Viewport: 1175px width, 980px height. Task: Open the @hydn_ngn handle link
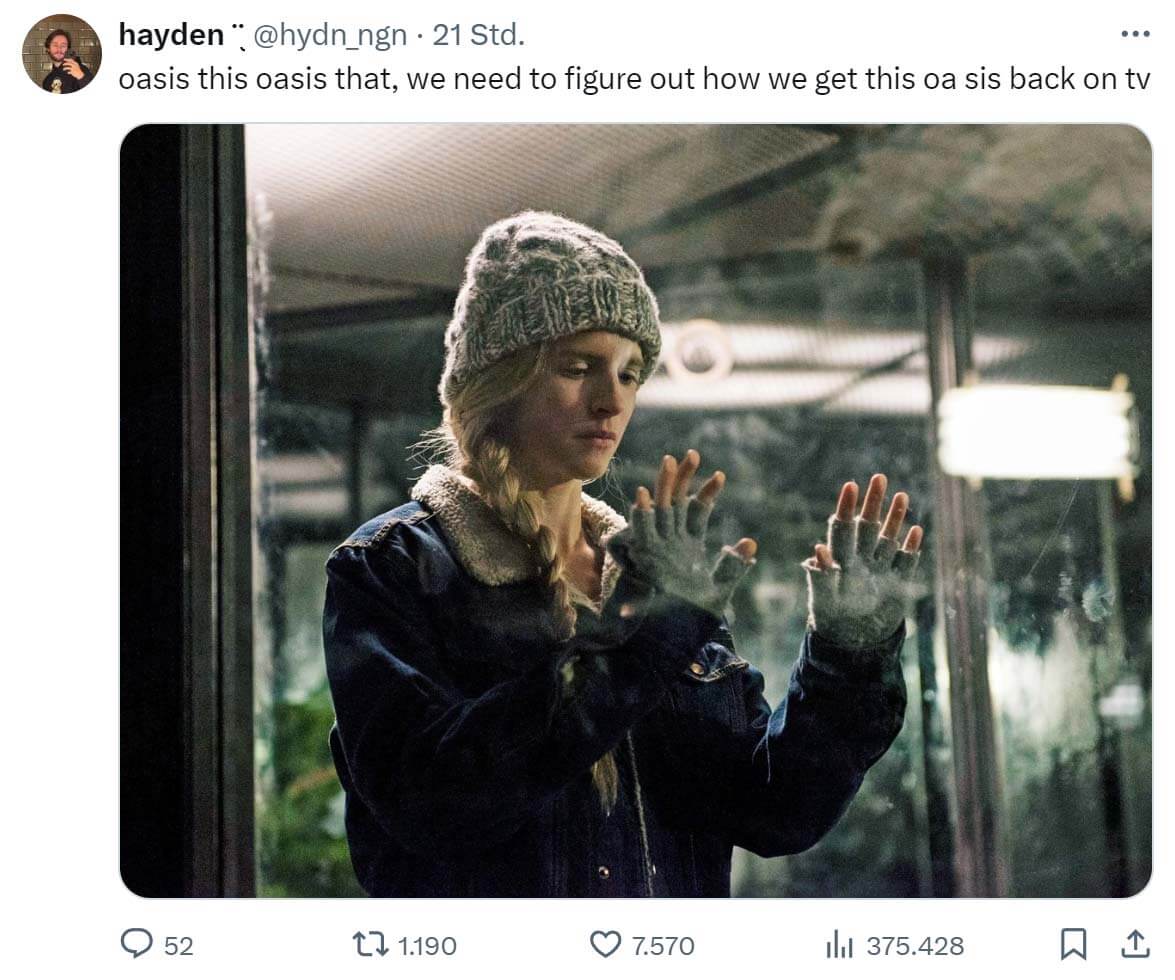point(330,34)
